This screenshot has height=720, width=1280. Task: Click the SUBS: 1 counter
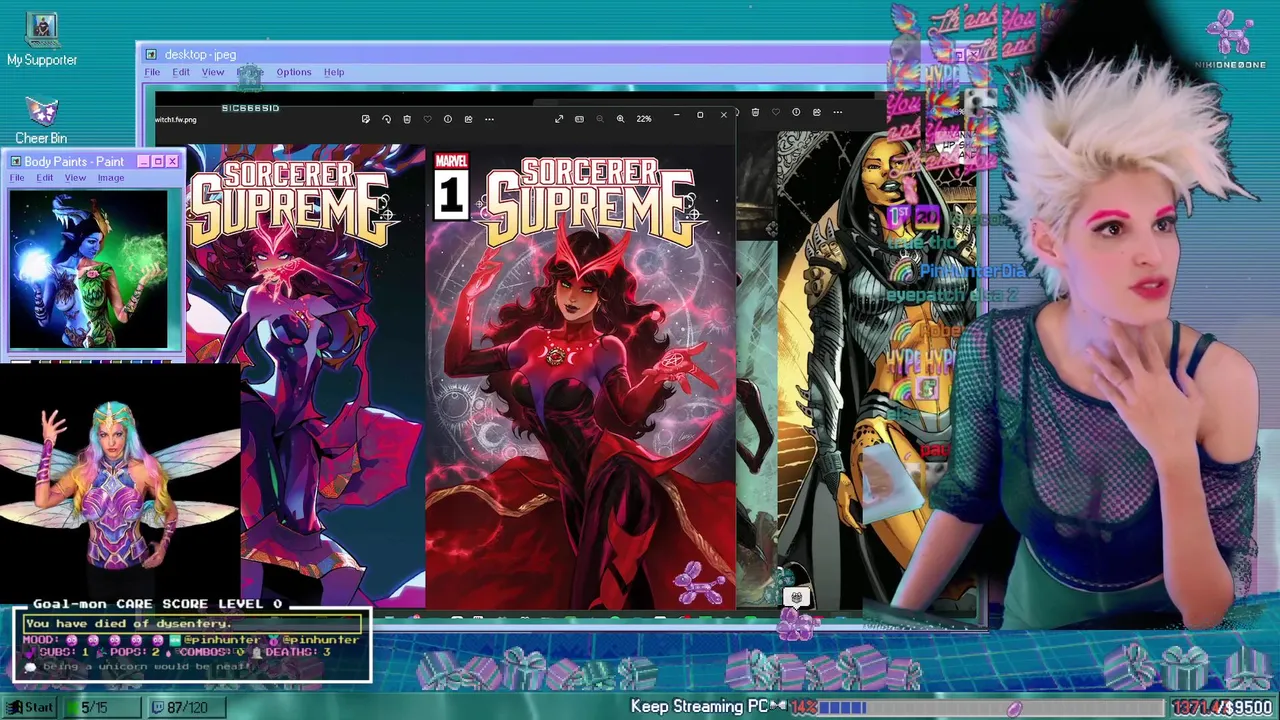click(57, 652)
